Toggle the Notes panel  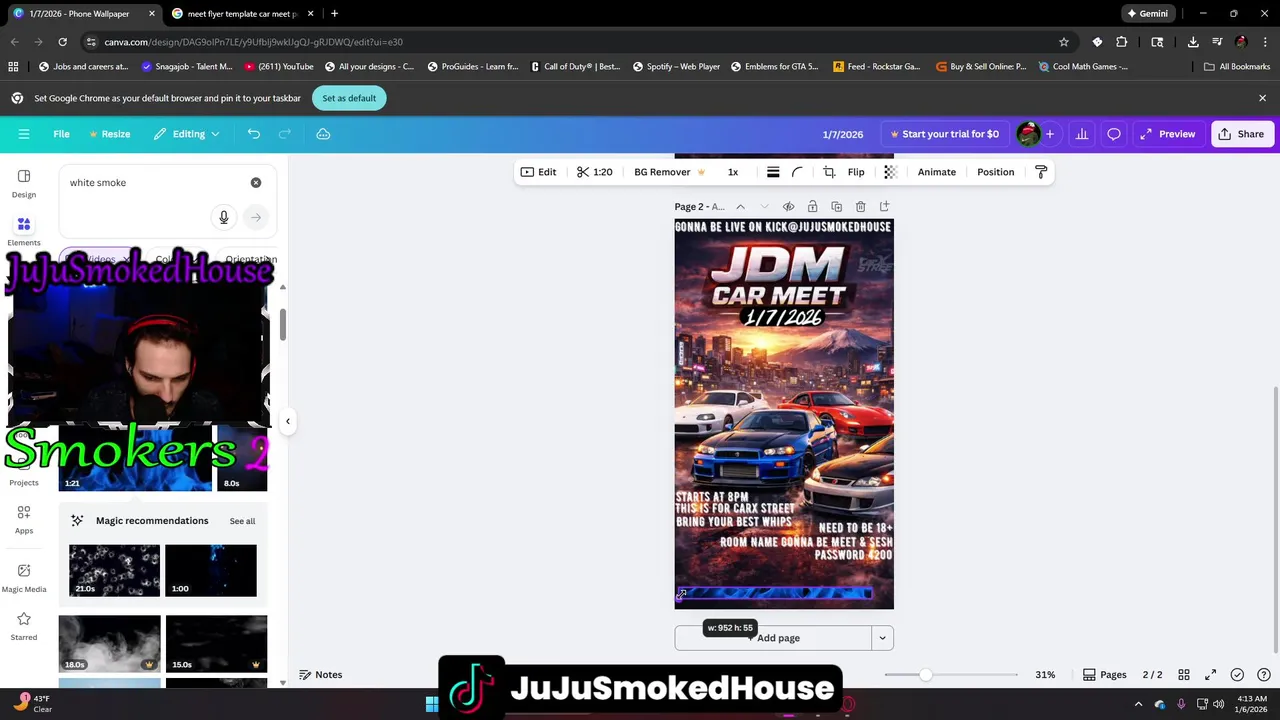point(321,675)
